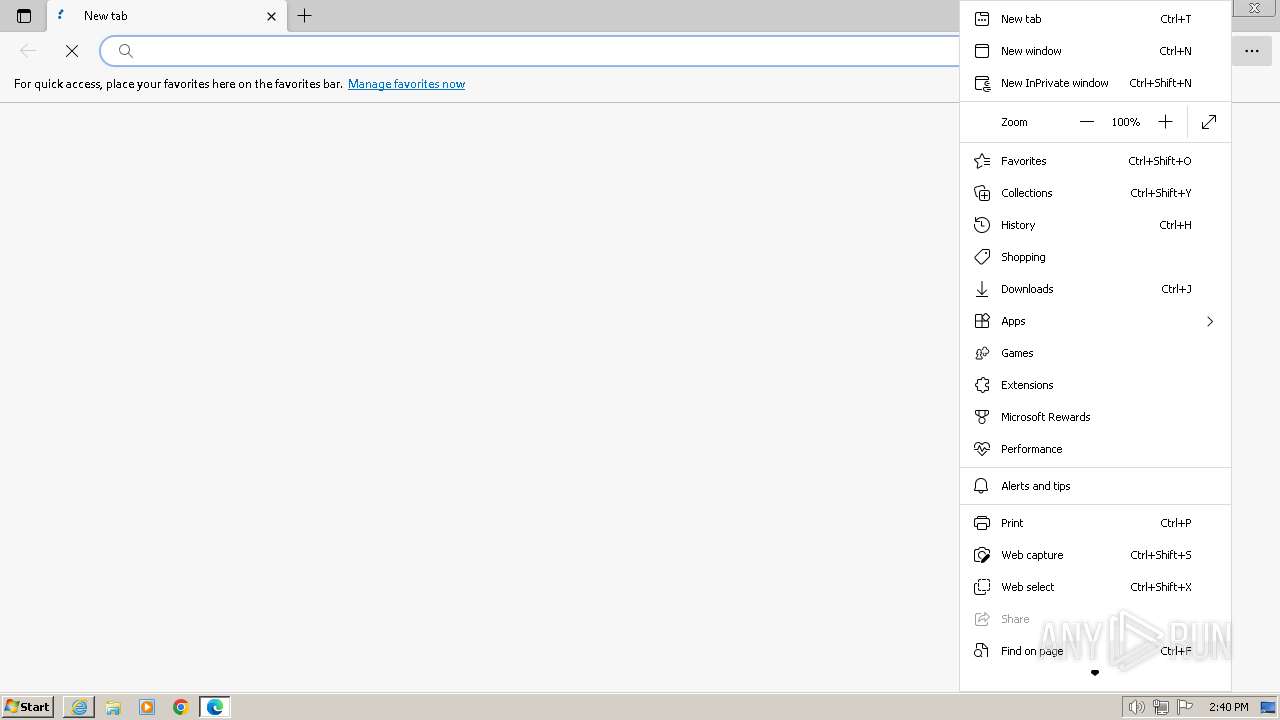Choose New tab from the menu

[1095, 19]
